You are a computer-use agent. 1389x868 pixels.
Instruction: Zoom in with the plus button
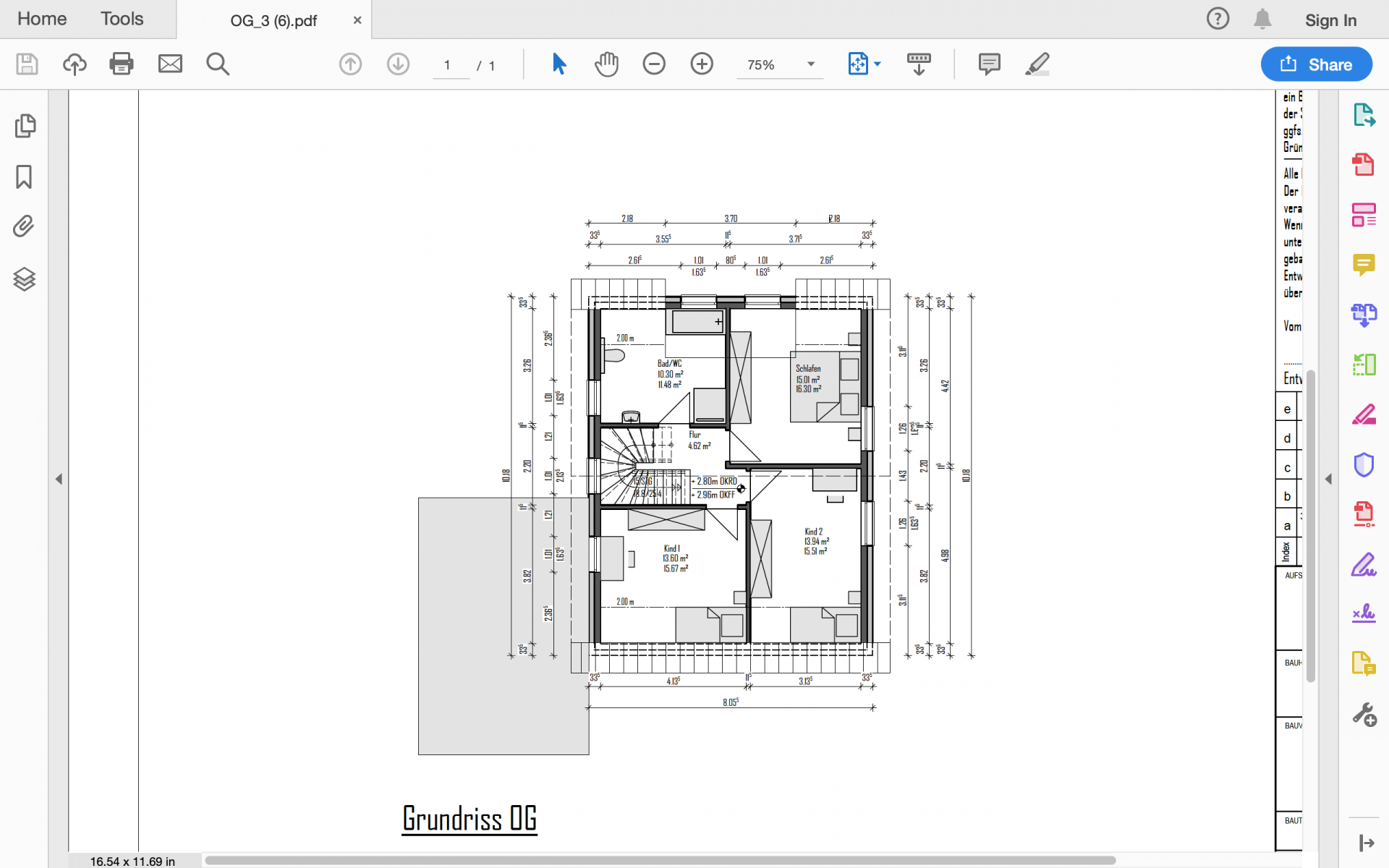(x=702, y=64)
